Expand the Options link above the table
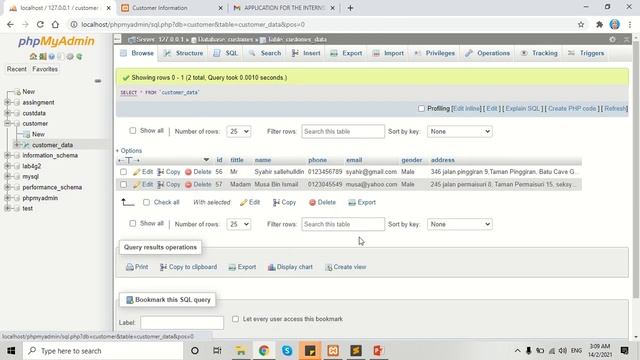This screenshot has width=640, height=360. tap(129, 151)
